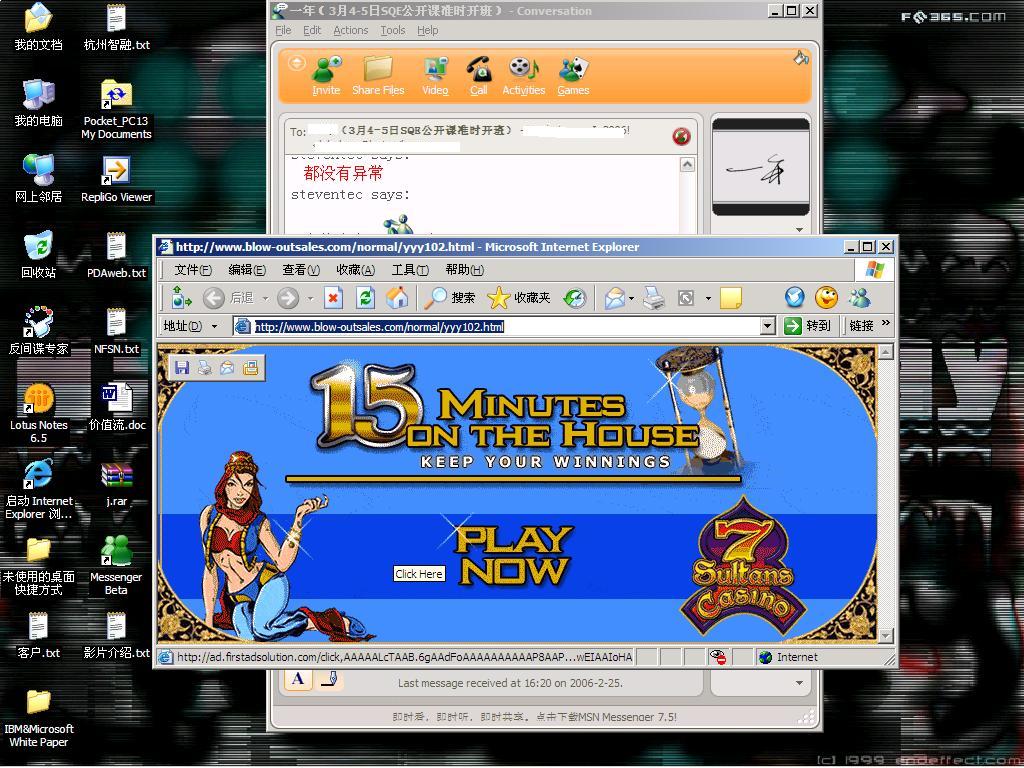Open the 文件(F) menu in Internet Explorer
Screen dimensions: 1024x768
[x=193, y=270]
